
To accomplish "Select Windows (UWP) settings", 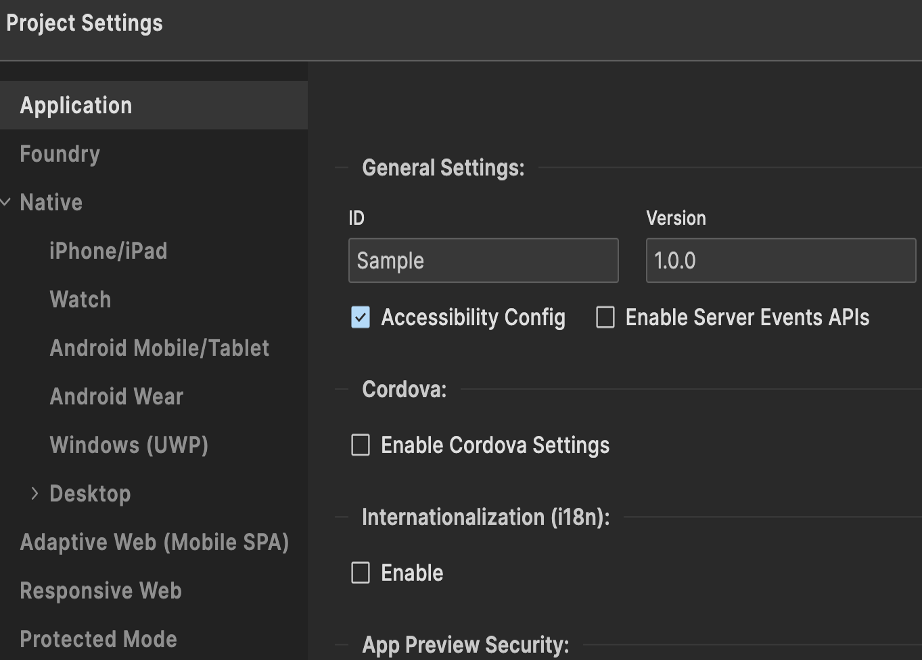I will 129,445.
